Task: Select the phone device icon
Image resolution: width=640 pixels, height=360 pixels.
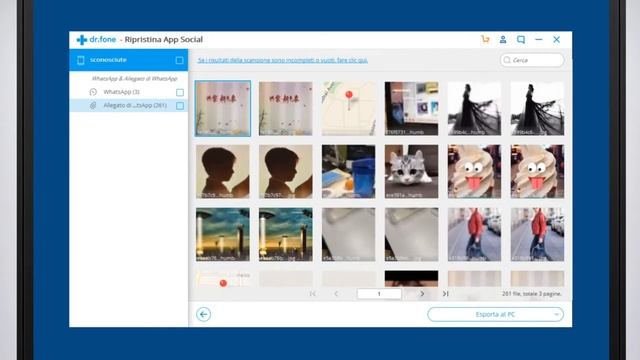Action: (81, 60)
